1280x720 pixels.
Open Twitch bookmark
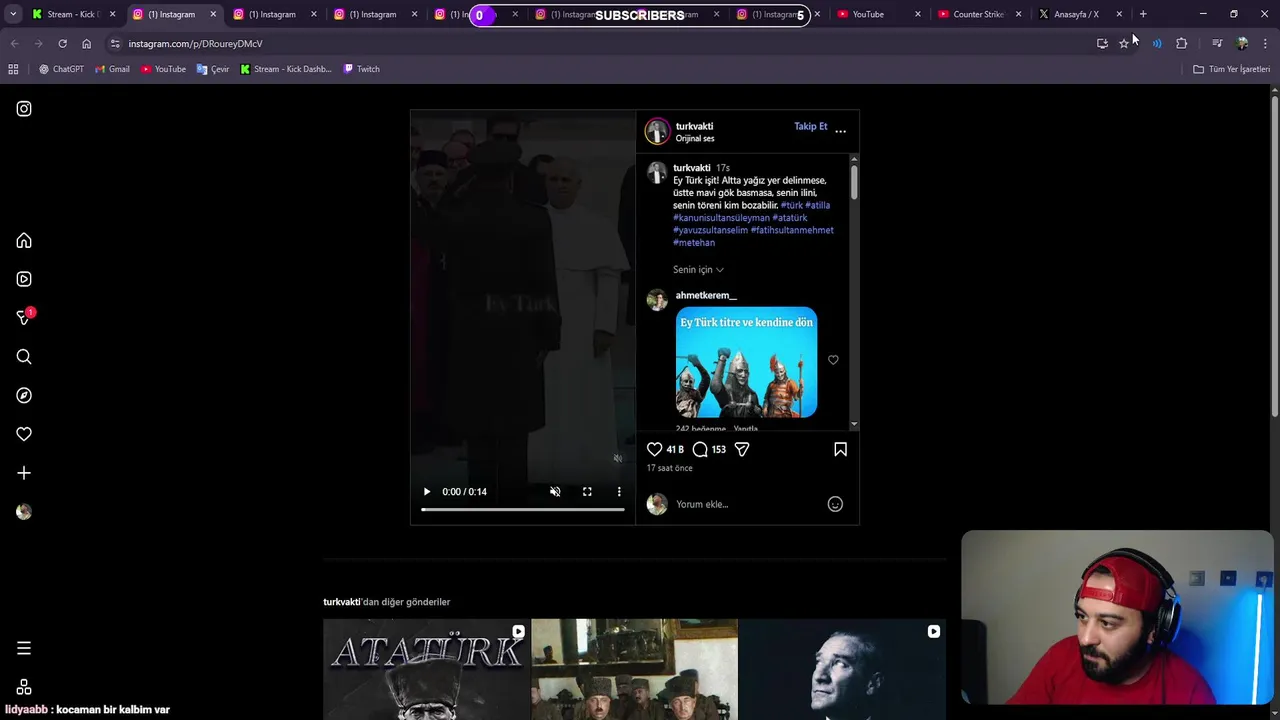point(361,69)
